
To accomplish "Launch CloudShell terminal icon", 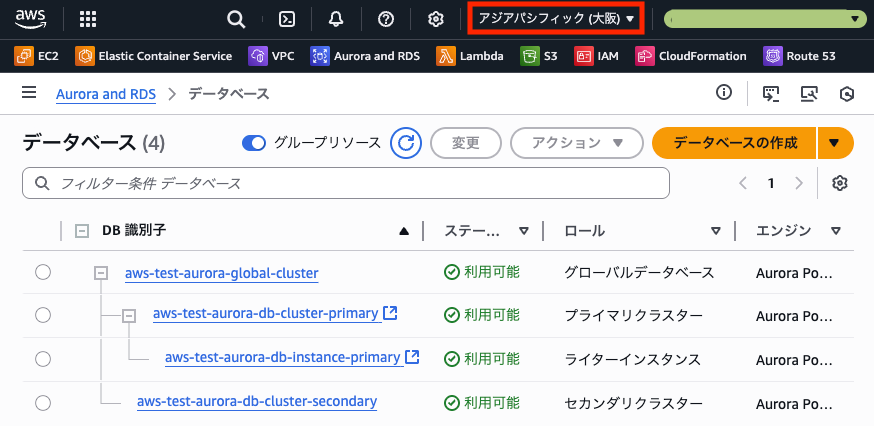I will coord(287,20).
